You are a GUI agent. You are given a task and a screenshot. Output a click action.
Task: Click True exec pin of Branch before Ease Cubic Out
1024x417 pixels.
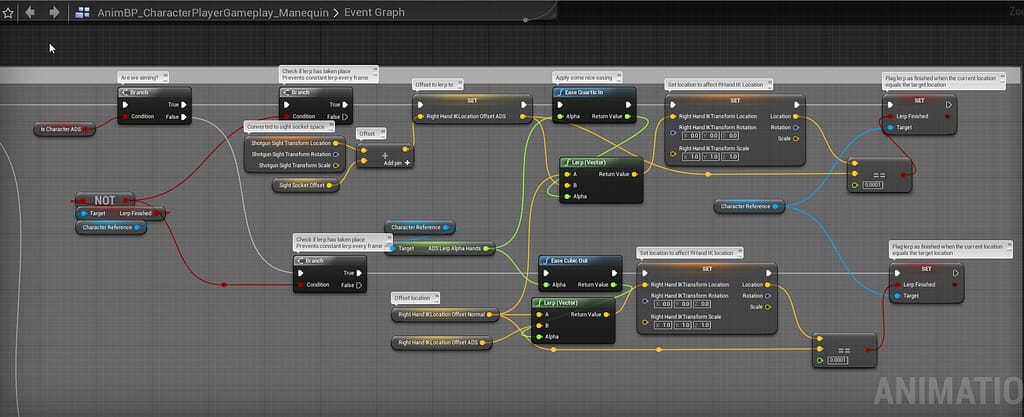(x=359, y=273)
